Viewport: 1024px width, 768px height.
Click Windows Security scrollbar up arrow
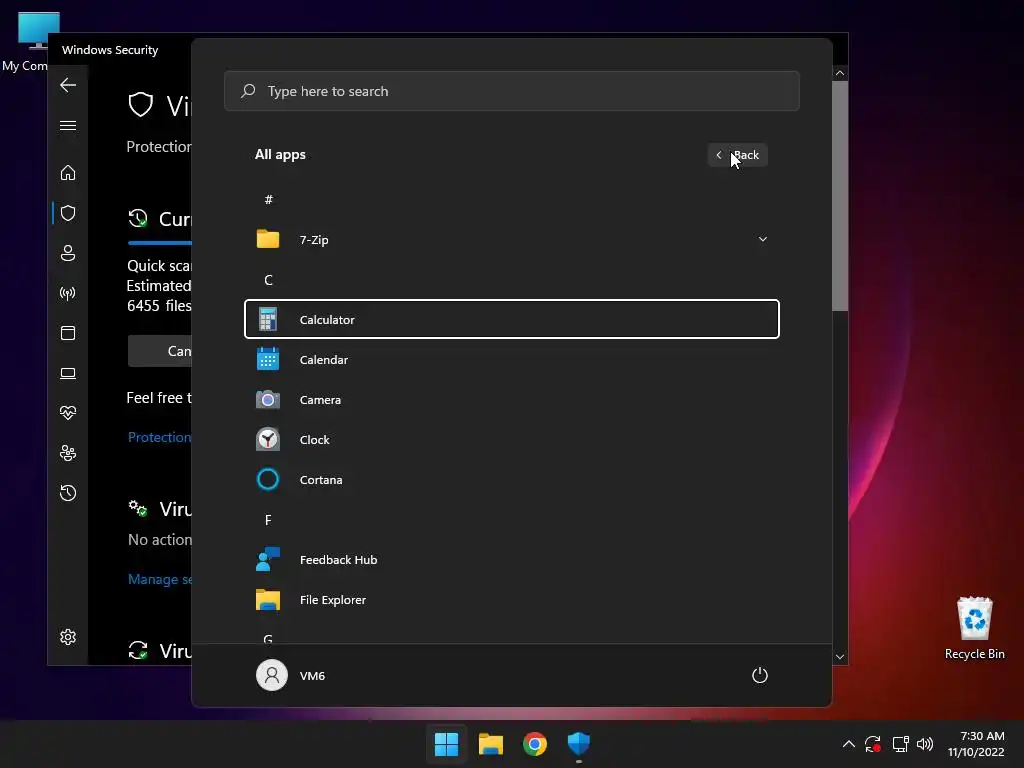pyautogui.click(x=840, y=73)
